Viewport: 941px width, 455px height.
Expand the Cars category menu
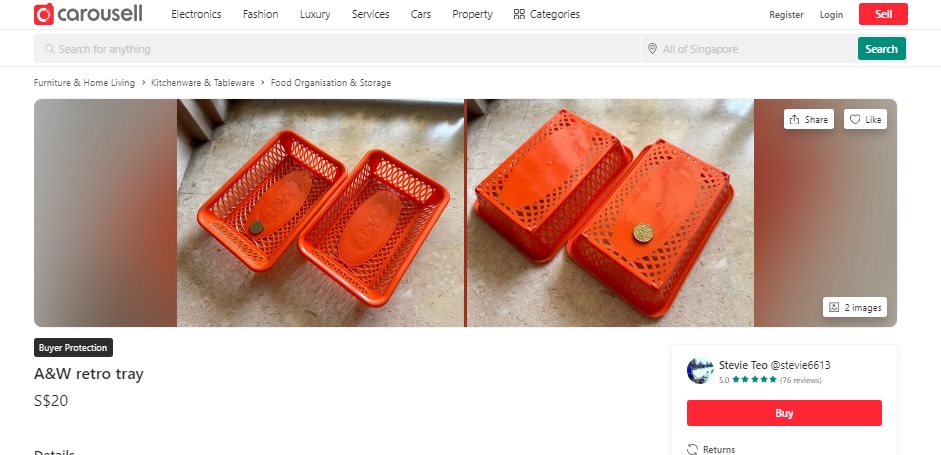[x=421, y=14]
